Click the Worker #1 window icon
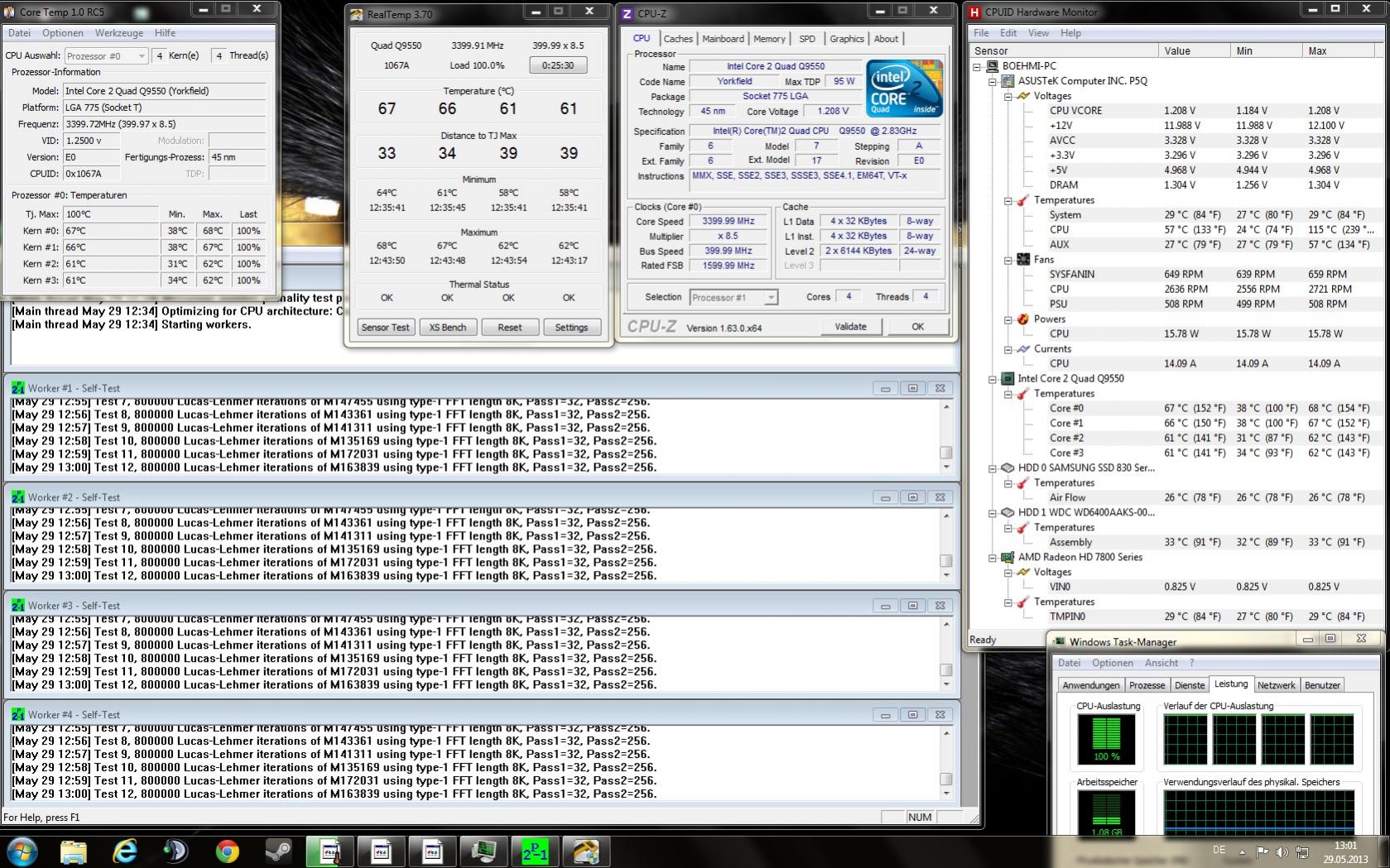Image resolution: width=1390 pixels, height=868 pixels. pyautogui.click(x=18, y=388)
